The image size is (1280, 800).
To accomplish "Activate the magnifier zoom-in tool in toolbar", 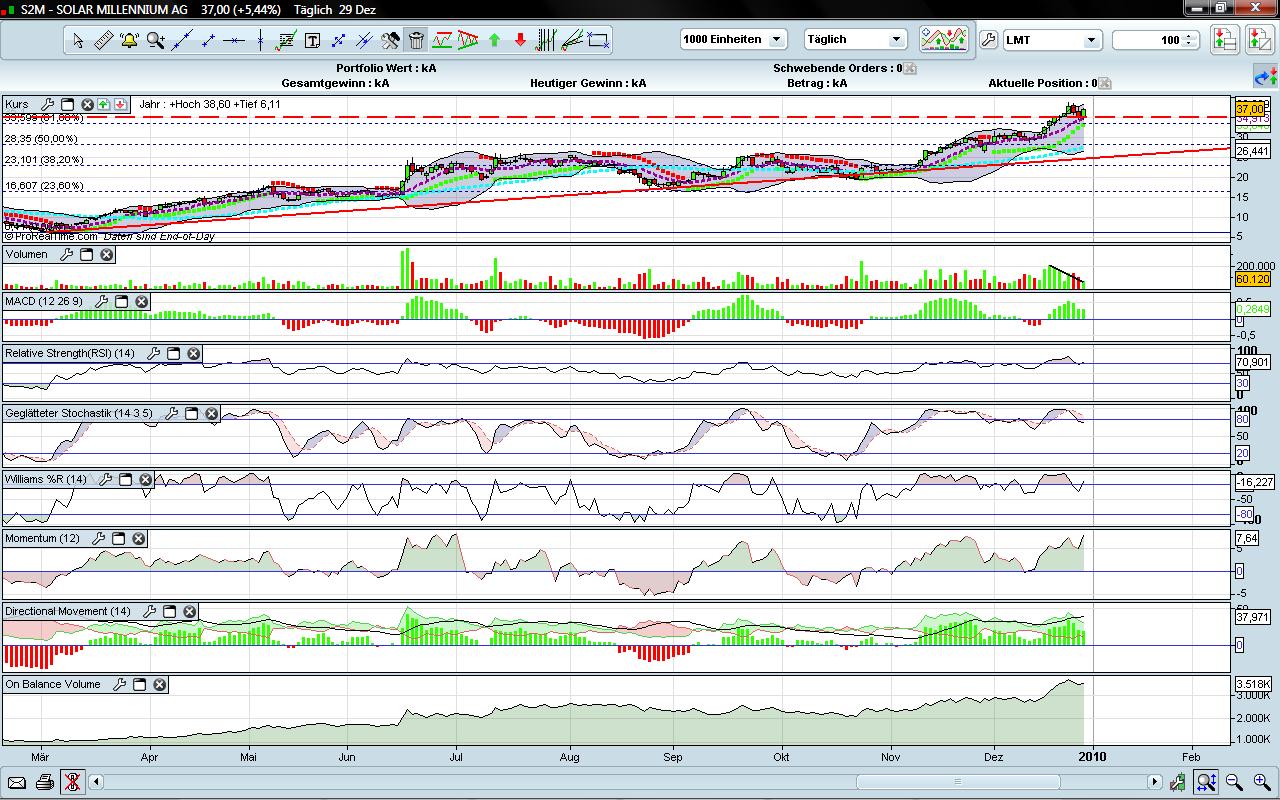I will (x=156, y=40).
